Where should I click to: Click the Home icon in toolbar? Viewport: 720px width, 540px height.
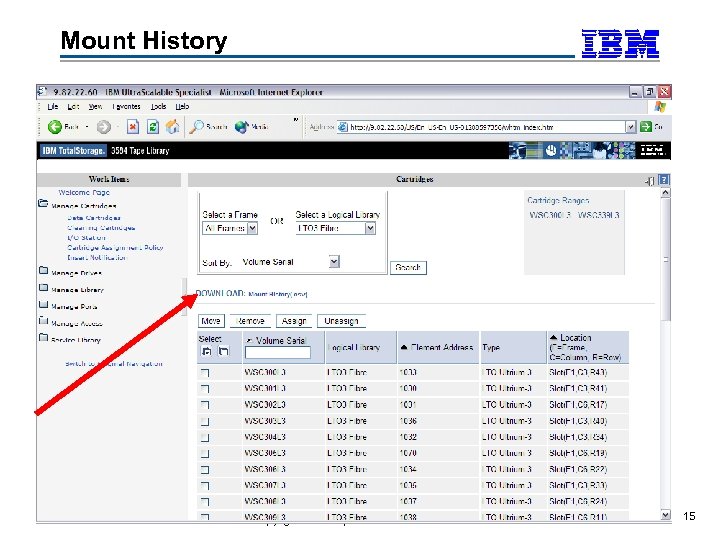click(173, 127)
